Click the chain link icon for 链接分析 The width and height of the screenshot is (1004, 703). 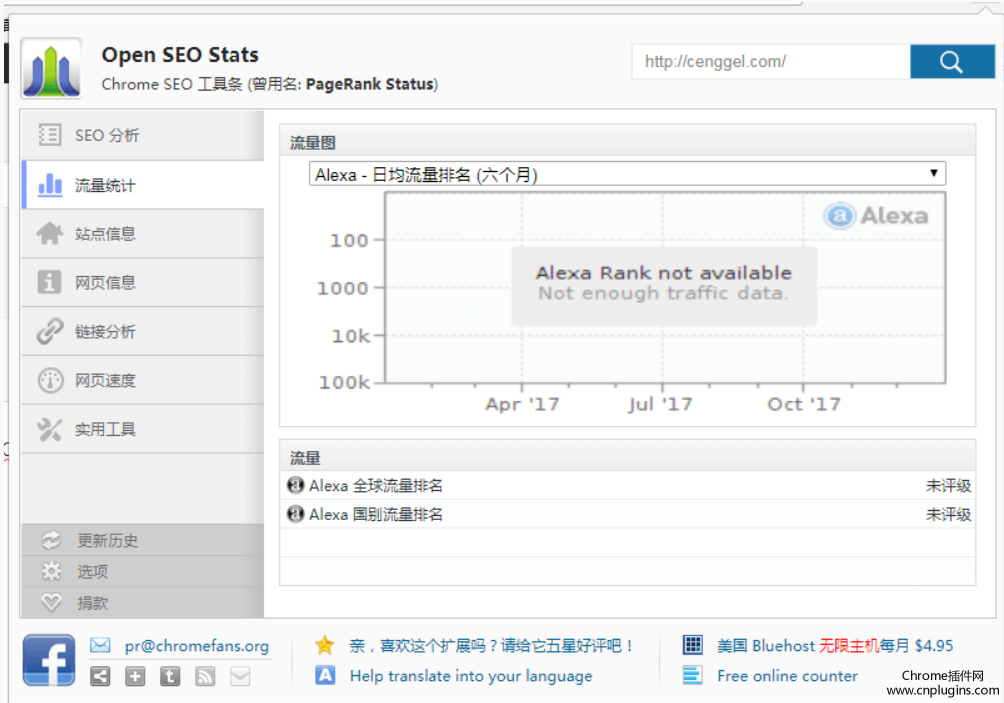pos(50,331)
